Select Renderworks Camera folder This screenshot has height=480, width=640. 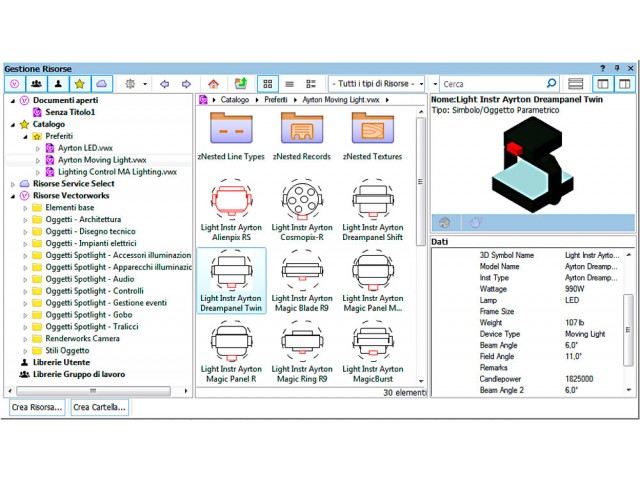pos(82,338)
